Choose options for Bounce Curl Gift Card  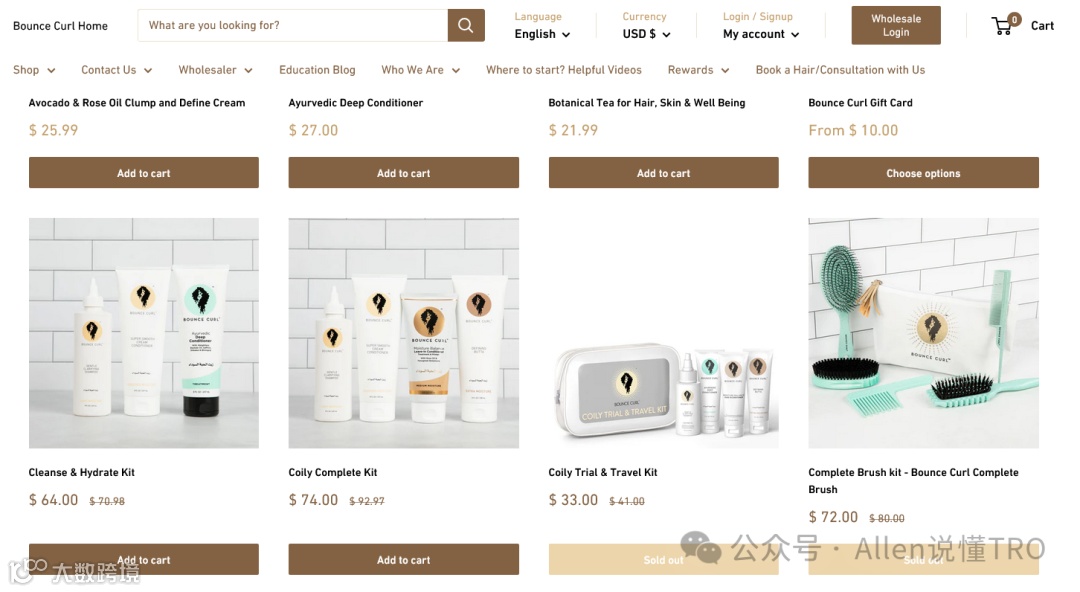click(x=923, y=173)
